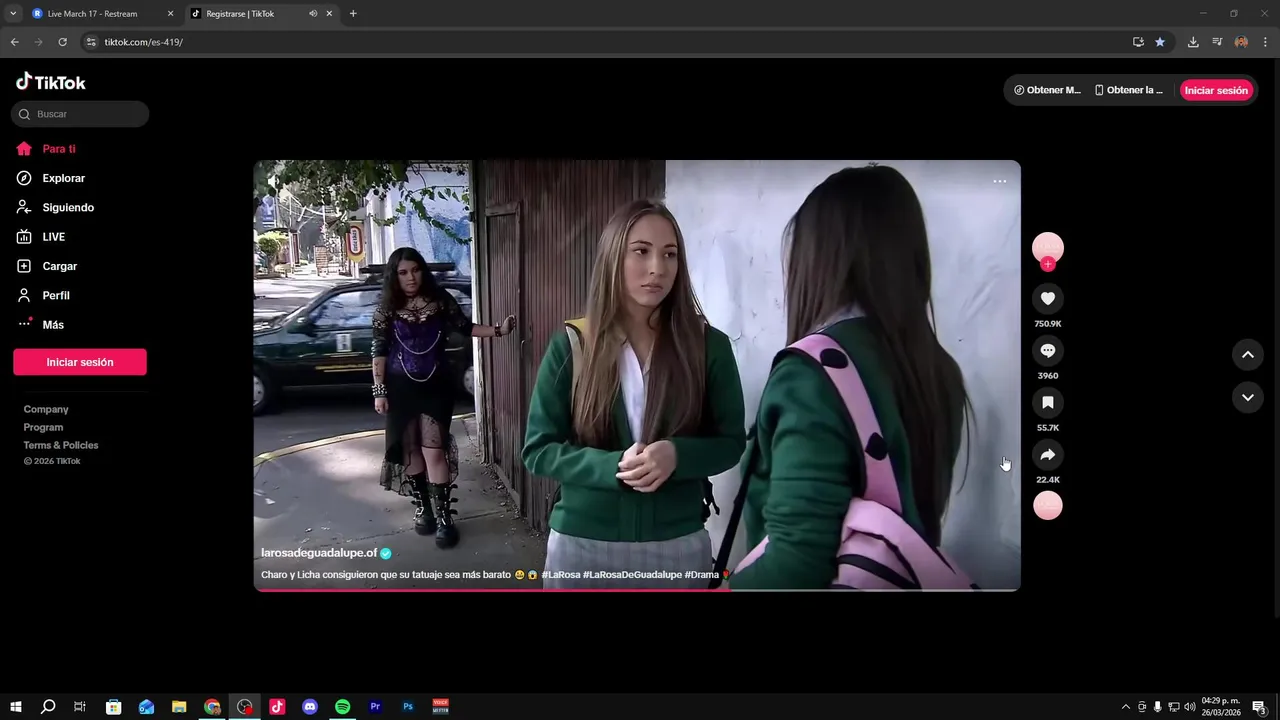Click the video progress bar

[x=637, y=590]
